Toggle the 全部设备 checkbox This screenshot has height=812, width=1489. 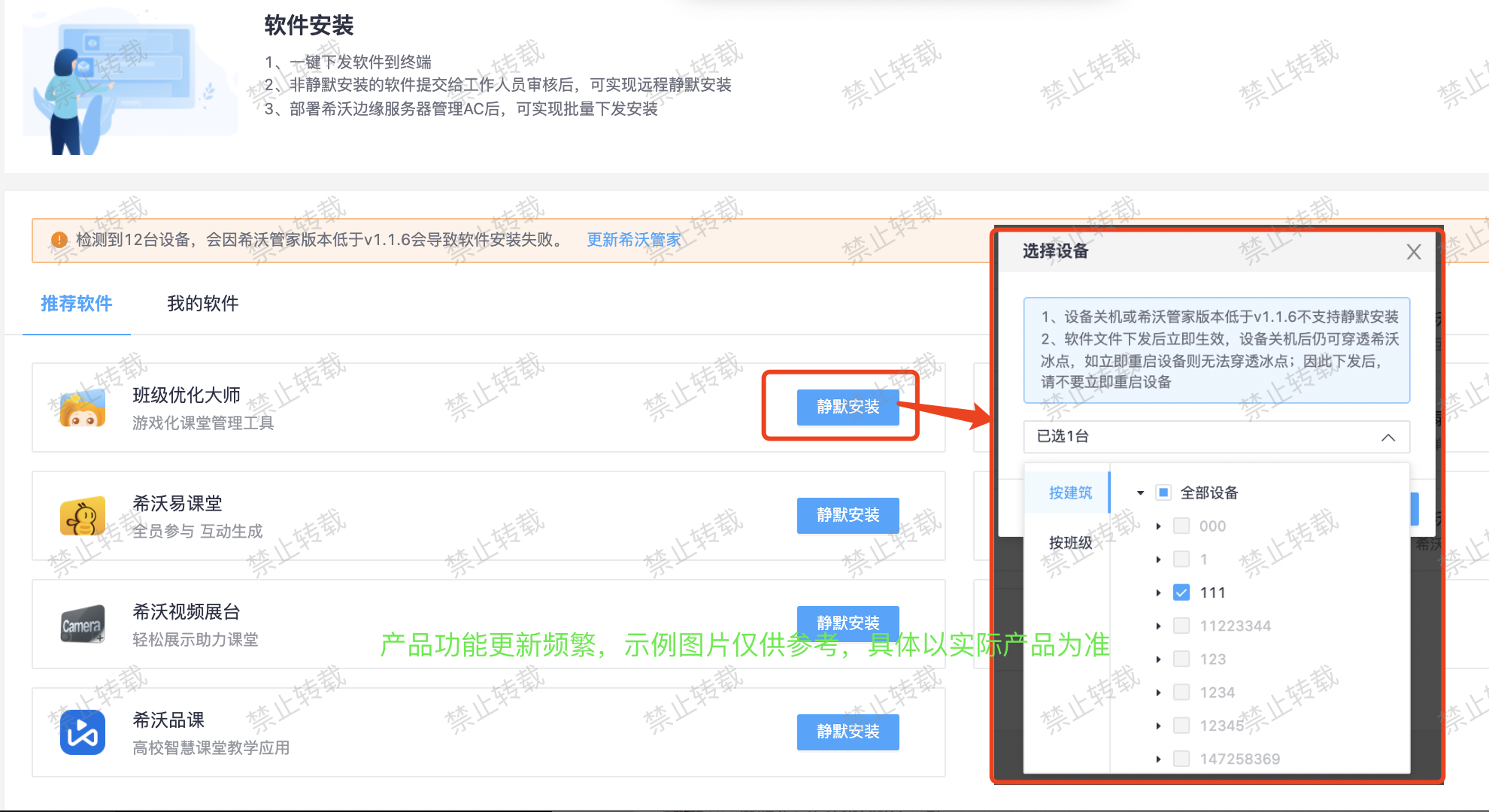coord(1163,492)
